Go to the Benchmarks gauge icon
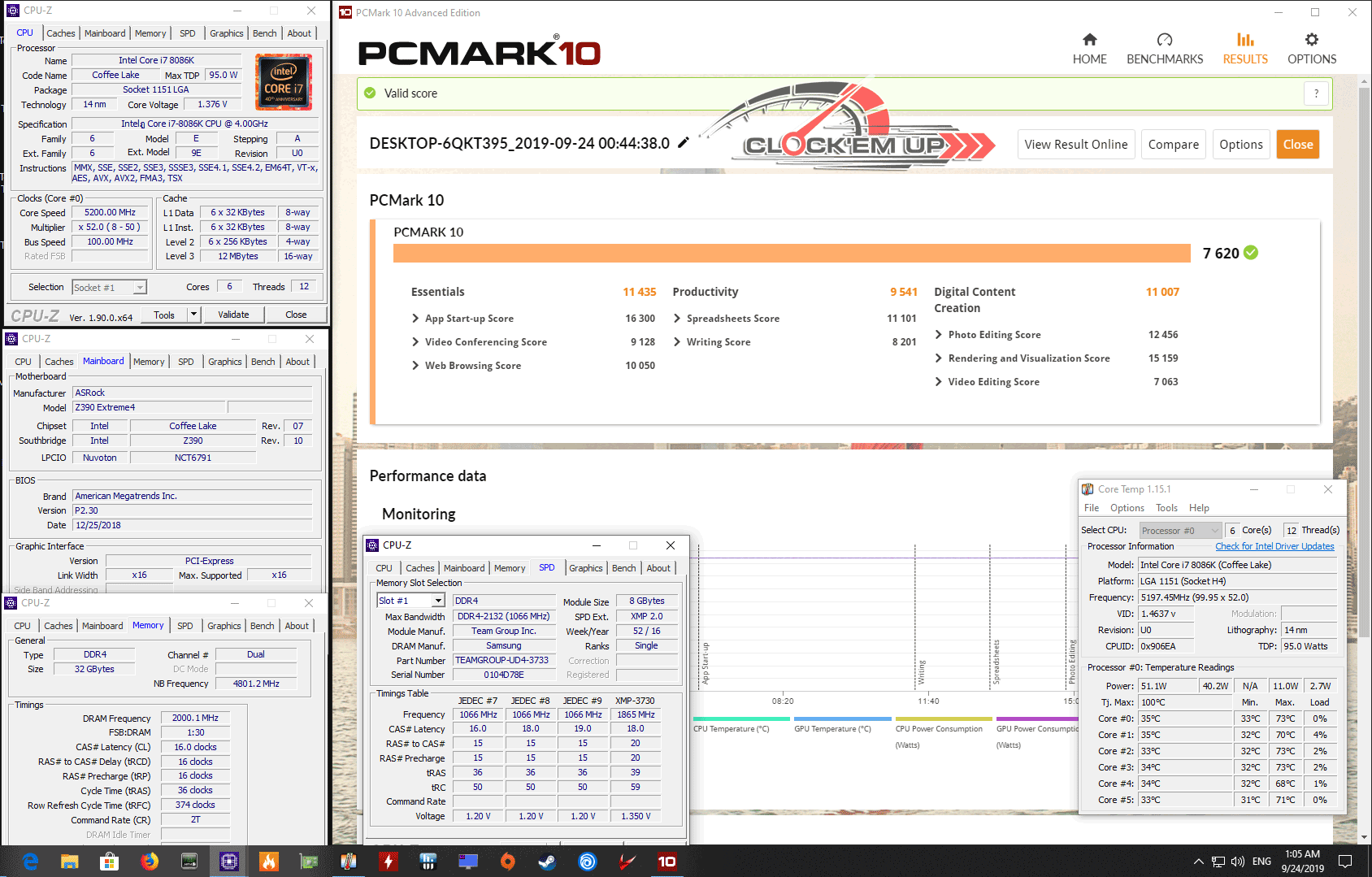The height and width of the screenshot is (877, 1372). coord(1164,40)
